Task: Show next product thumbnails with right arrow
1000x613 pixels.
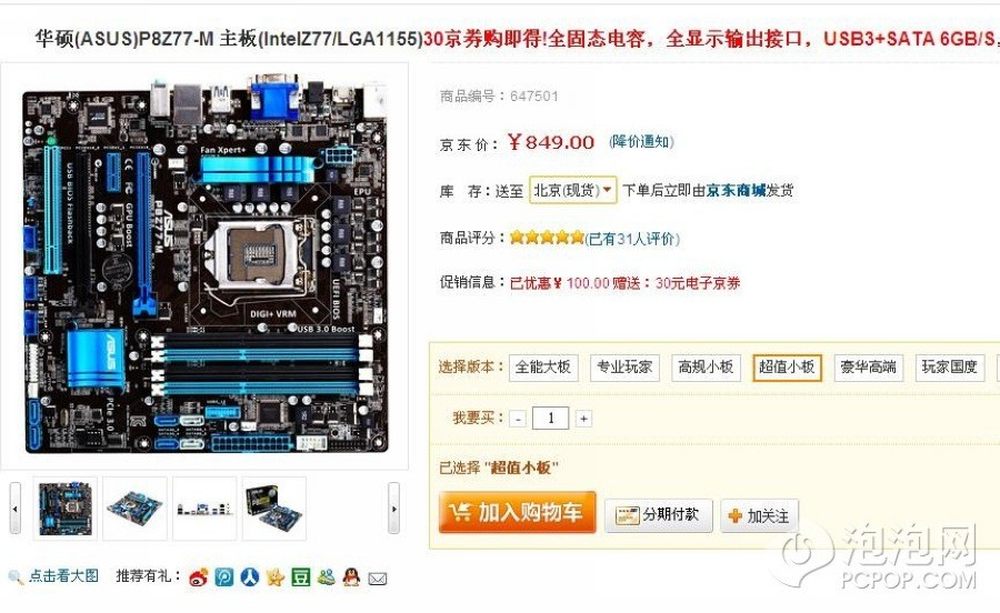Action: click(394, 508)
